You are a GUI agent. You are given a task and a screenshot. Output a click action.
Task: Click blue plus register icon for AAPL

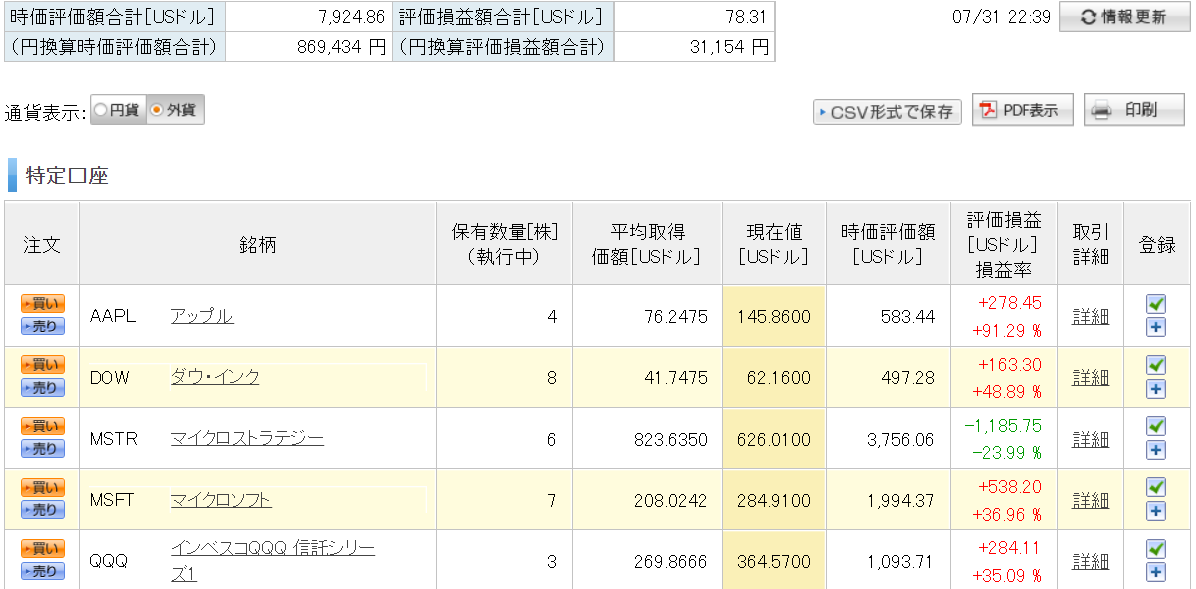pyautogui.click(x=1156, y=327)
